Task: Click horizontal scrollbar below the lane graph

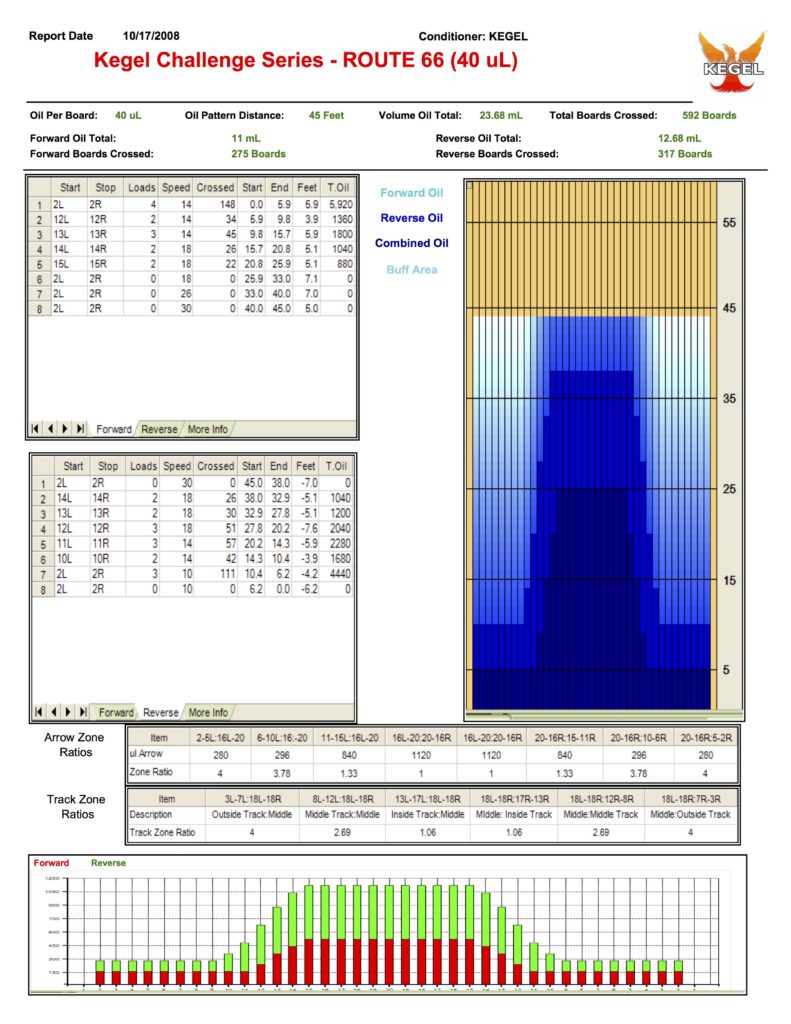Action: click(604, 714)
